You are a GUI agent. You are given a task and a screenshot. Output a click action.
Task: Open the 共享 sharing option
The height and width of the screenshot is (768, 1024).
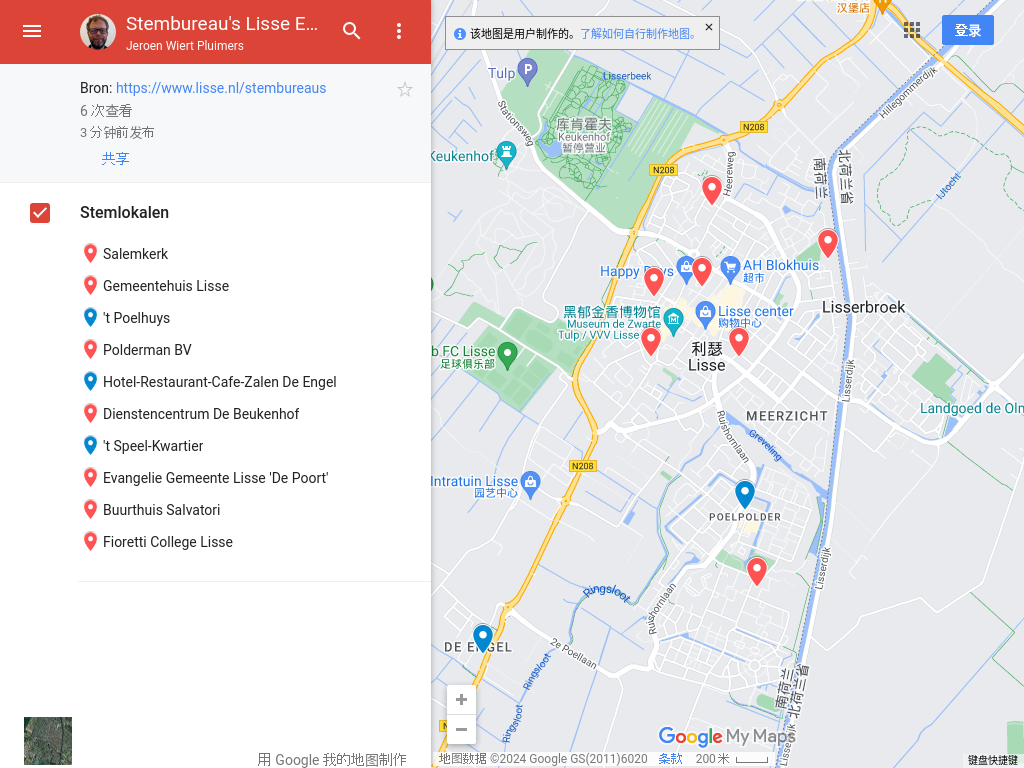pos(115,158)
